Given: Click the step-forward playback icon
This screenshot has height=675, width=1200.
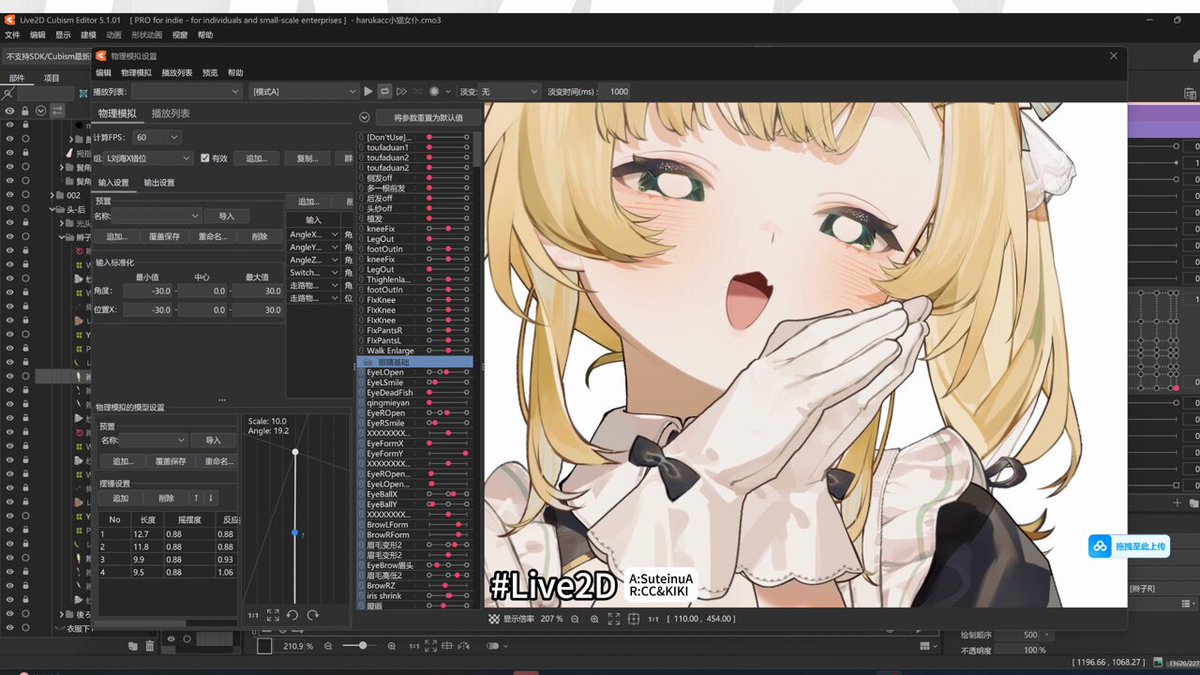Looking at the screenshot, I should [x=401, y=91].
